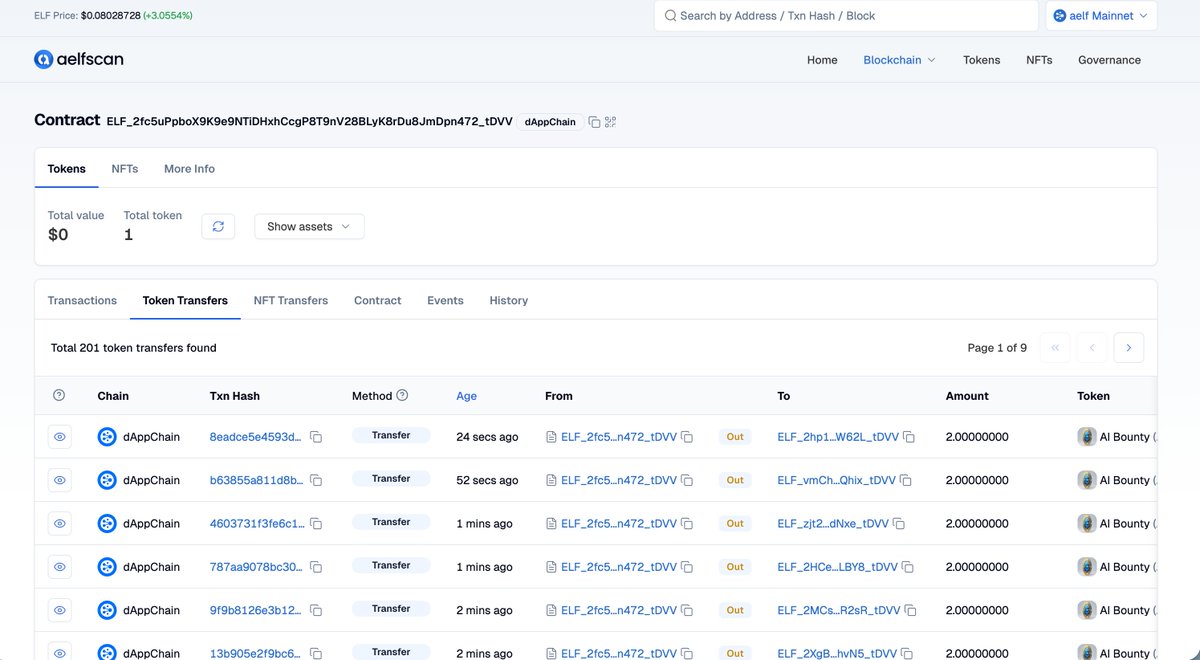Open the NFTs nav item
Screen dimensions: 1200x660
coord(1039,60)
